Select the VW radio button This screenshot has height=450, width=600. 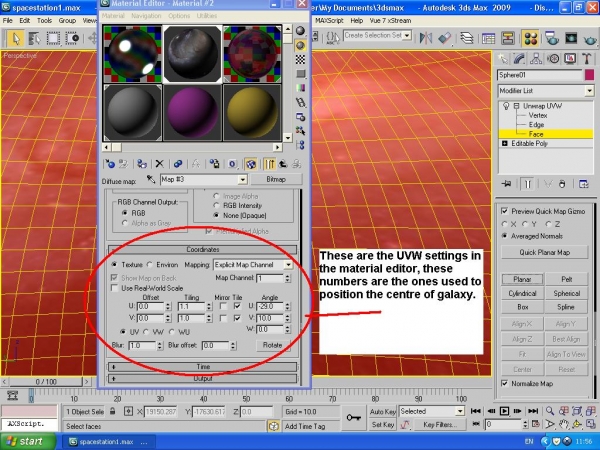click(146, 332)
